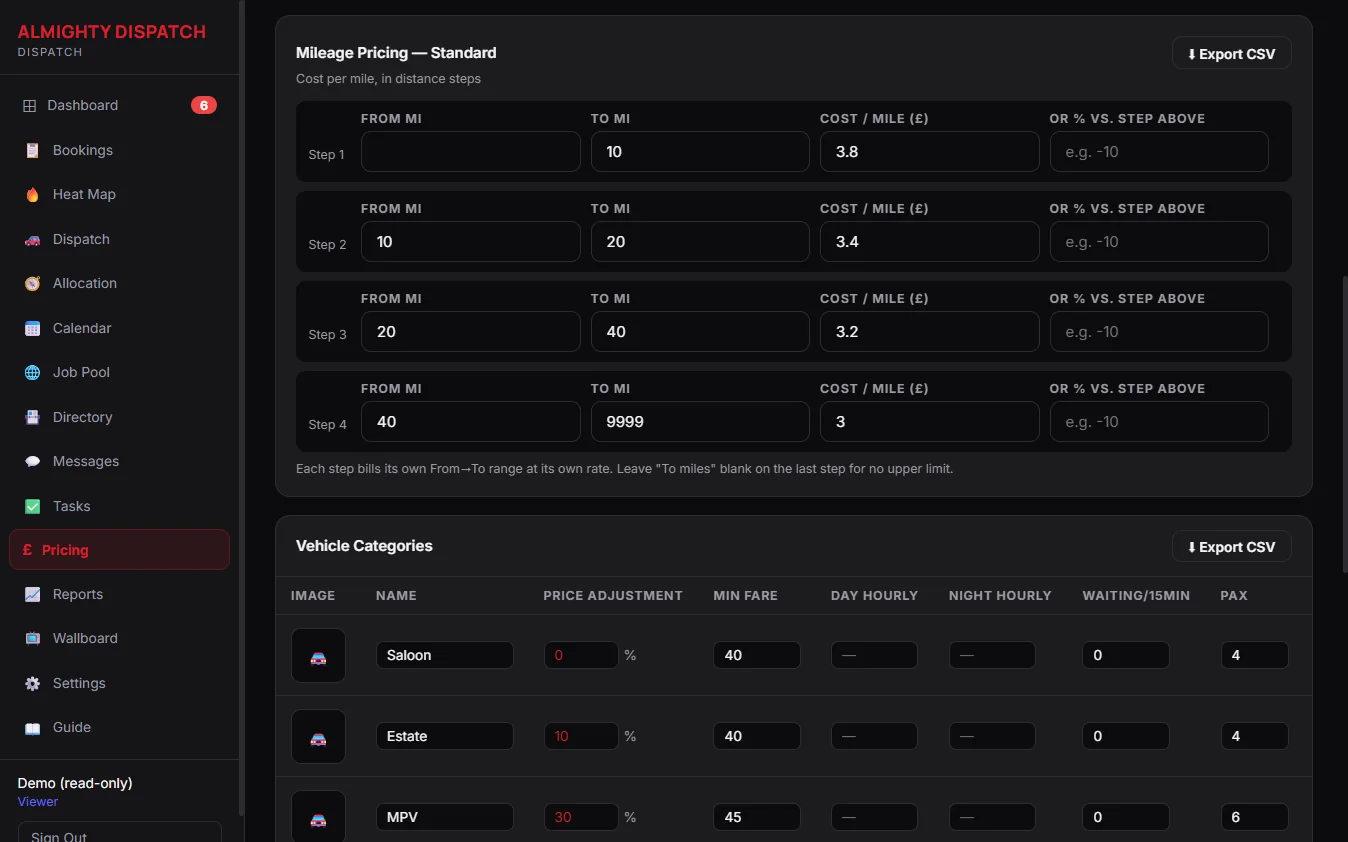Viewport: 1348px width, 842px height.
Task: Click Step 2 From MI field showing 10
Action: tap(470, 242)
